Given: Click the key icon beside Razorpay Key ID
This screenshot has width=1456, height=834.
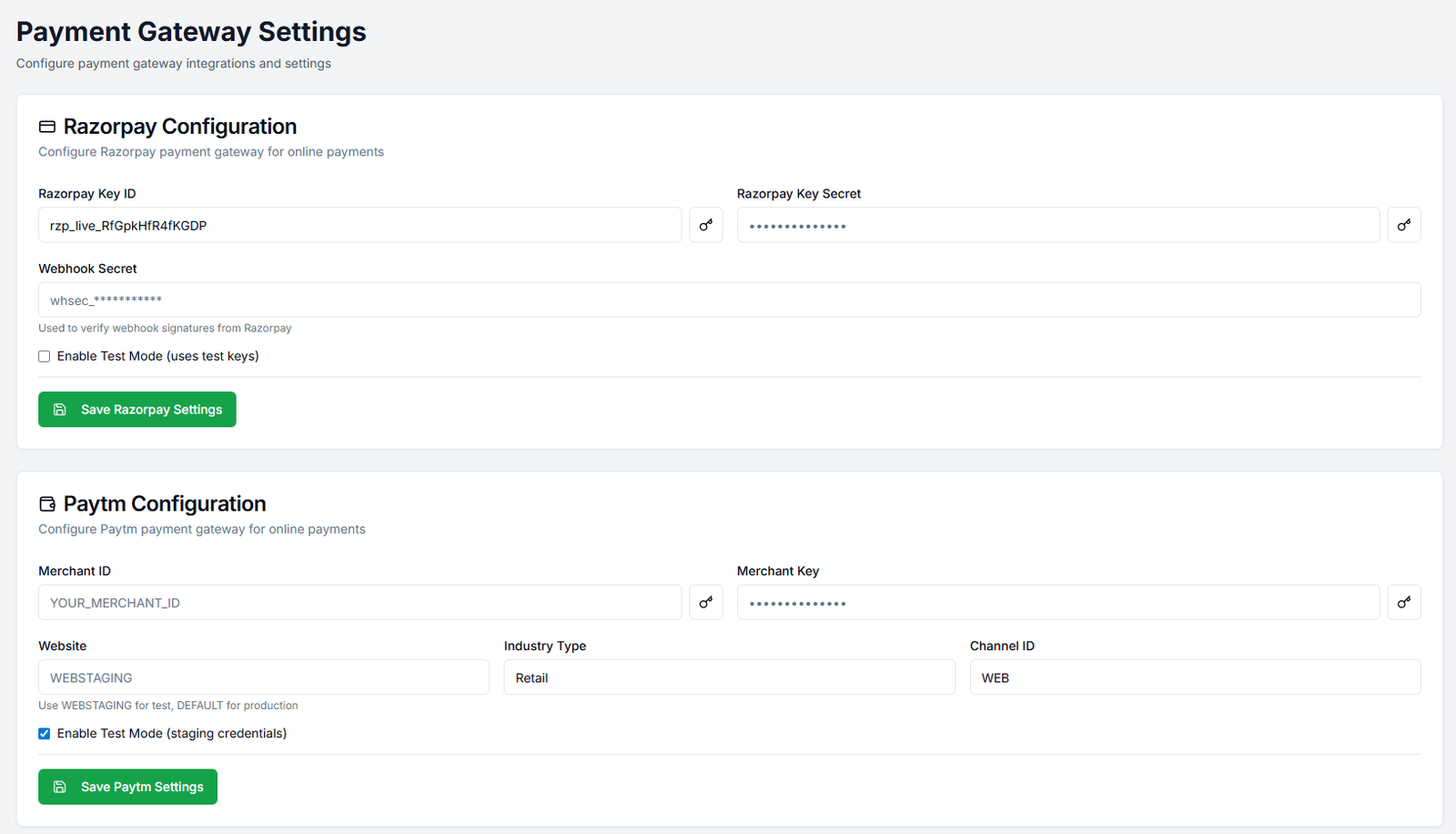Looking at the screenshot, I should tap(705, 225).
